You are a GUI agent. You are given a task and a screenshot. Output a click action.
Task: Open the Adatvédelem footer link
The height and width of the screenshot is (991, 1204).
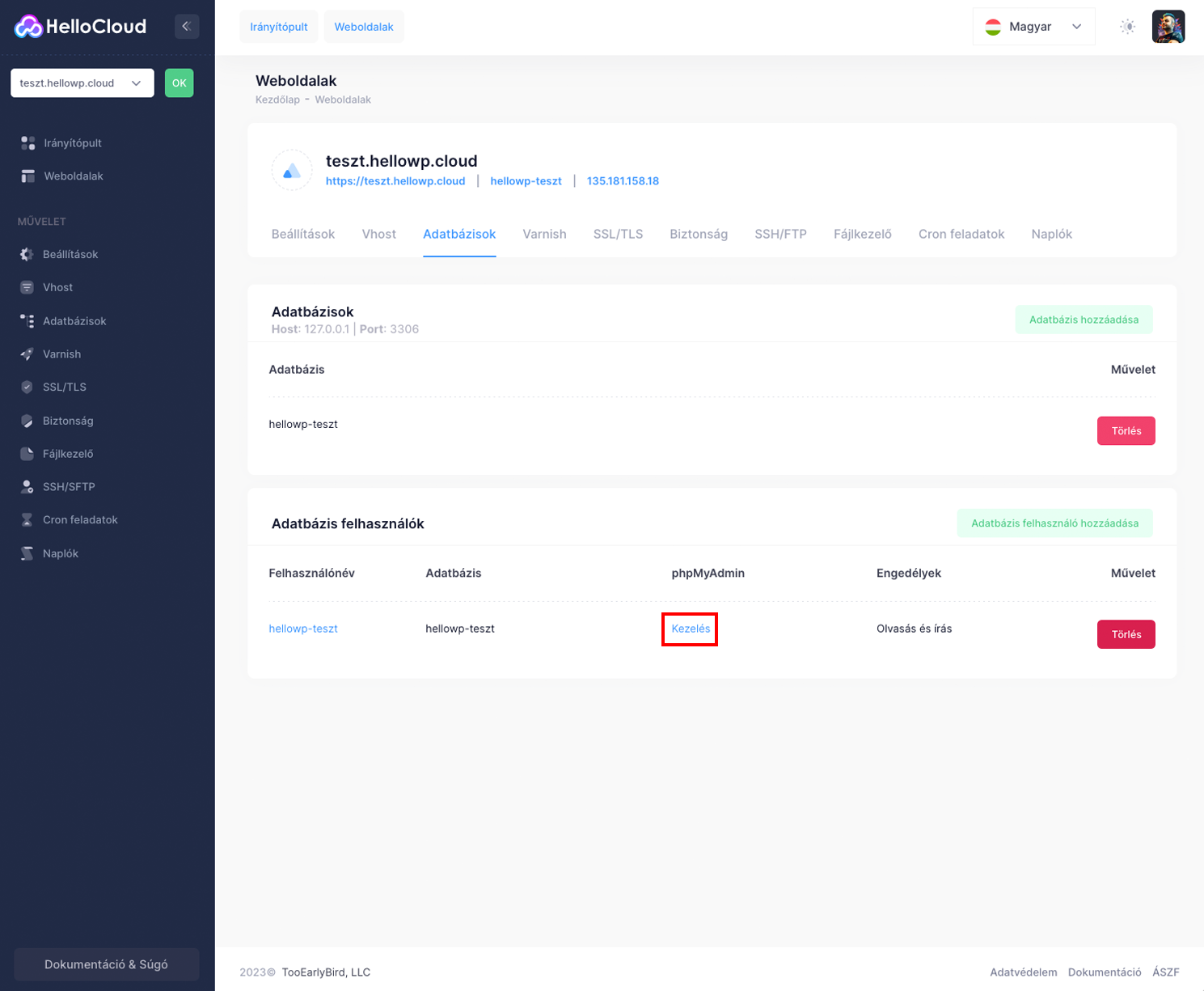pos(1024,972)
